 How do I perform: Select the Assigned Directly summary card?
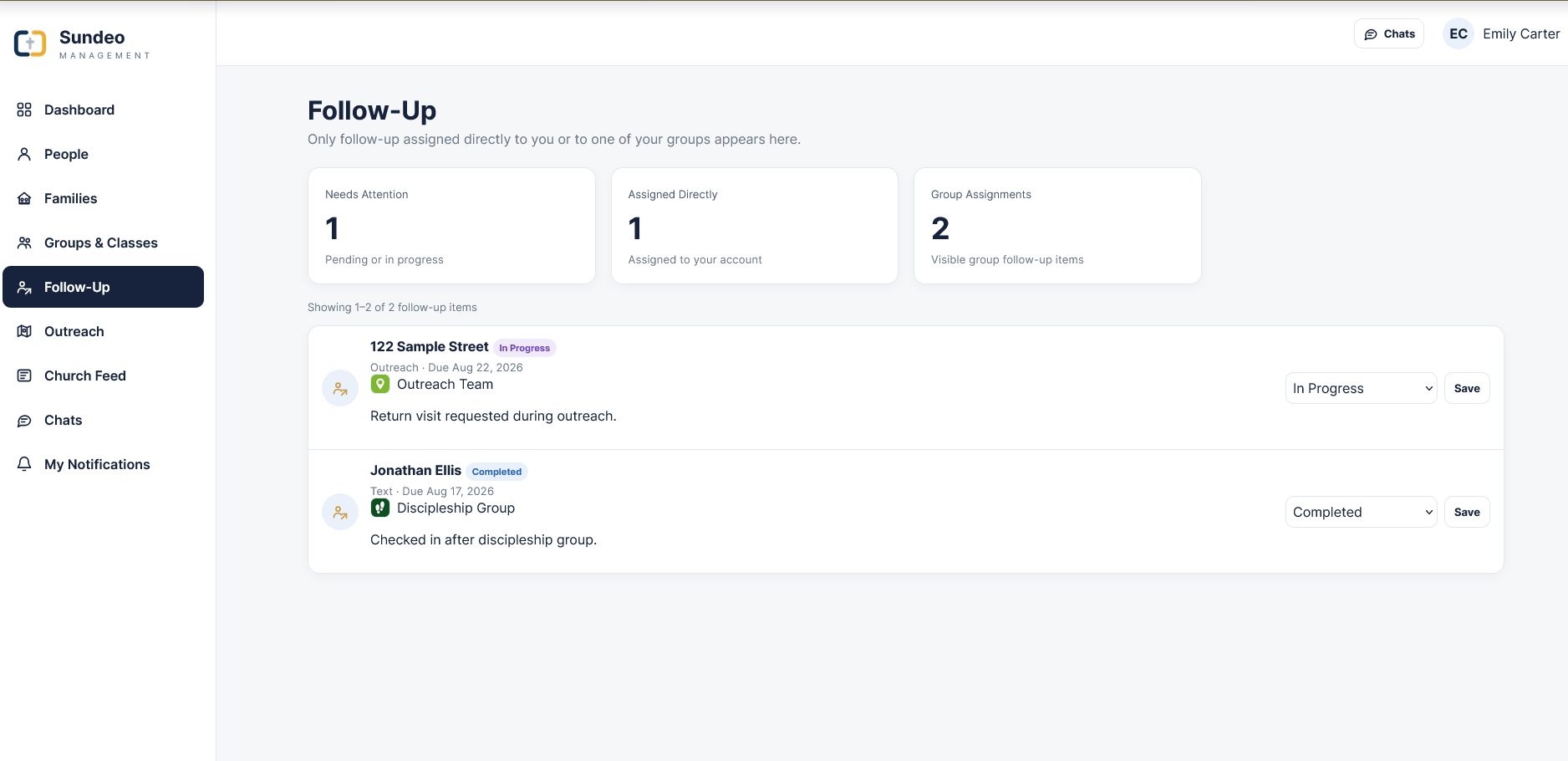coord(755,226)
